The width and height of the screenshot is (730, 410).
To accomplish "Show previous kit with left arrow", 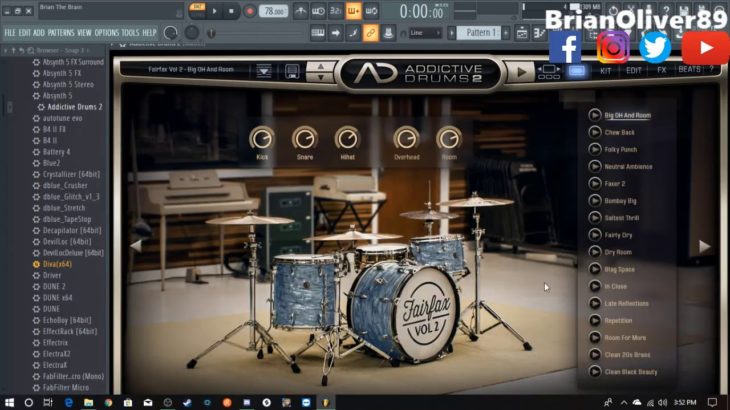I will coord(136,245).
